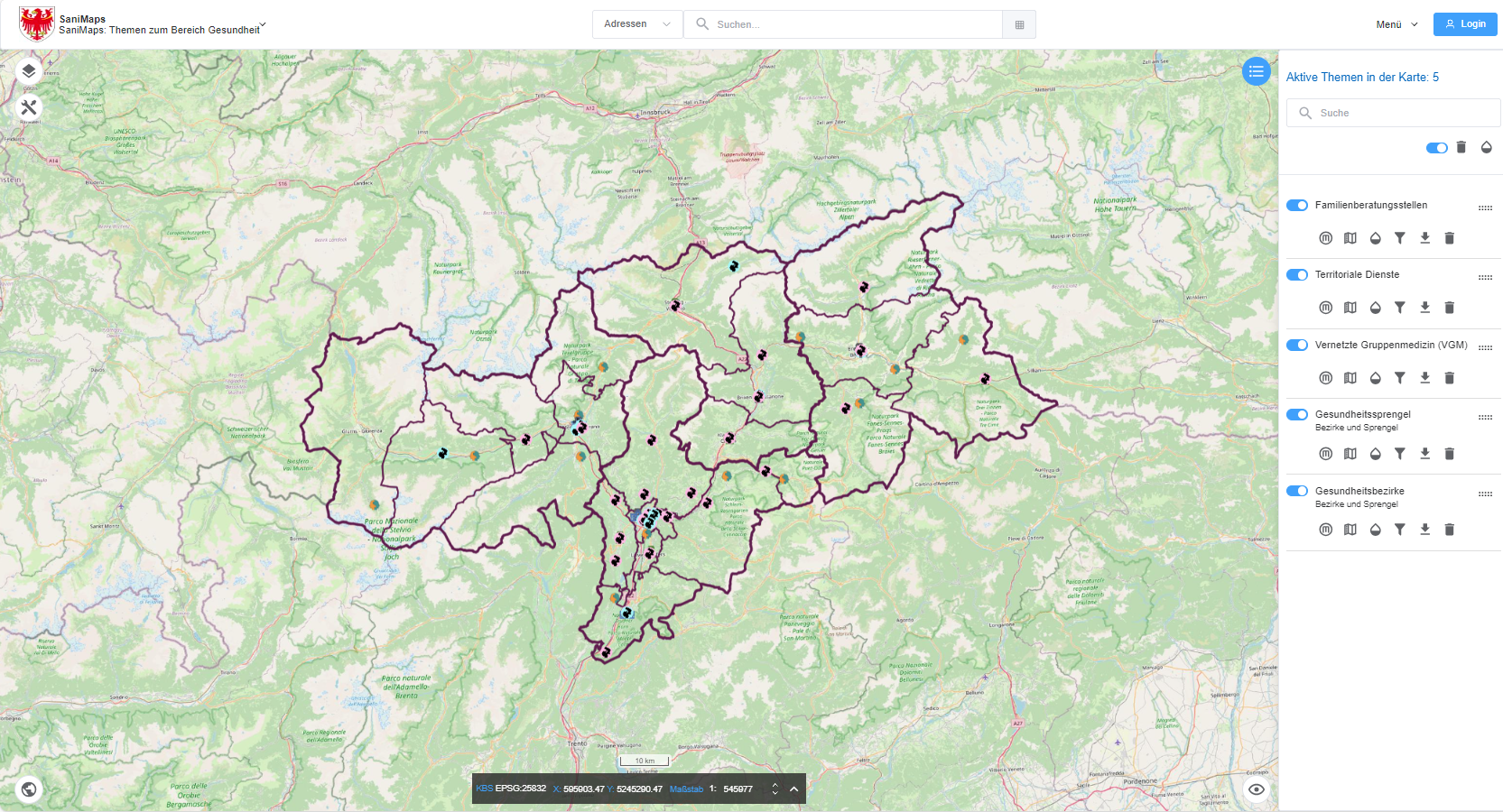
Task: Toggle all active themes switch
Action: point(1436,148)
